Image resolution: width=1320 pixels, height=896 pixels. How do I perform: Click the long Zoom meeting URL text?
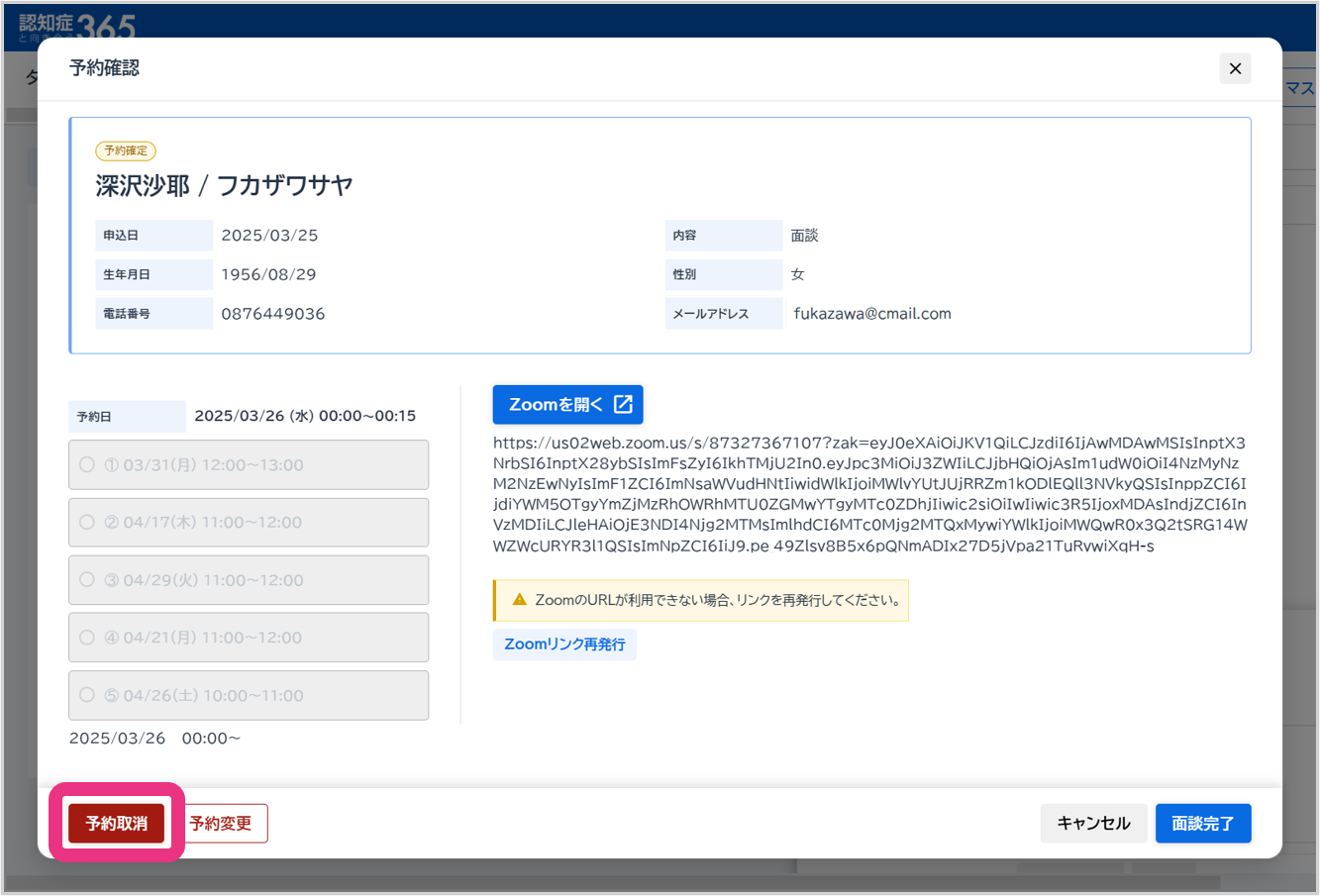point(869,494)
